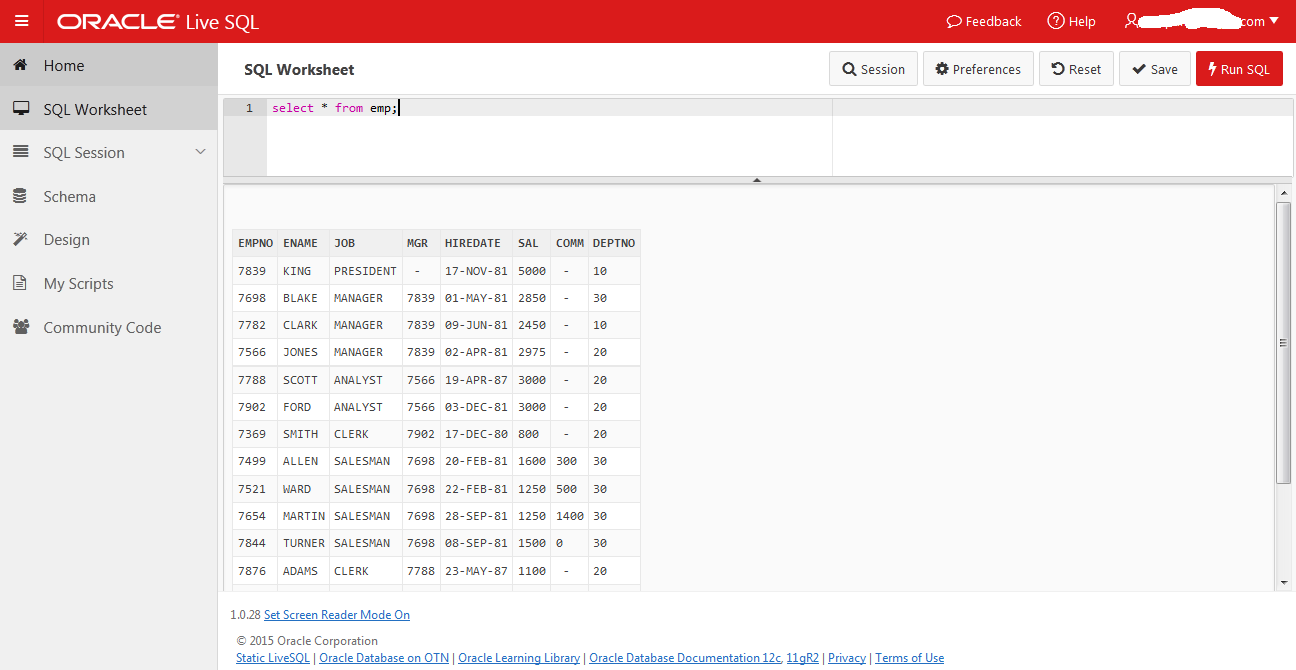Click the 2975 salary cell for JONES
The height and width of the screenshot is (670, 1296).
pyautogui.click(x=531, y=352)
